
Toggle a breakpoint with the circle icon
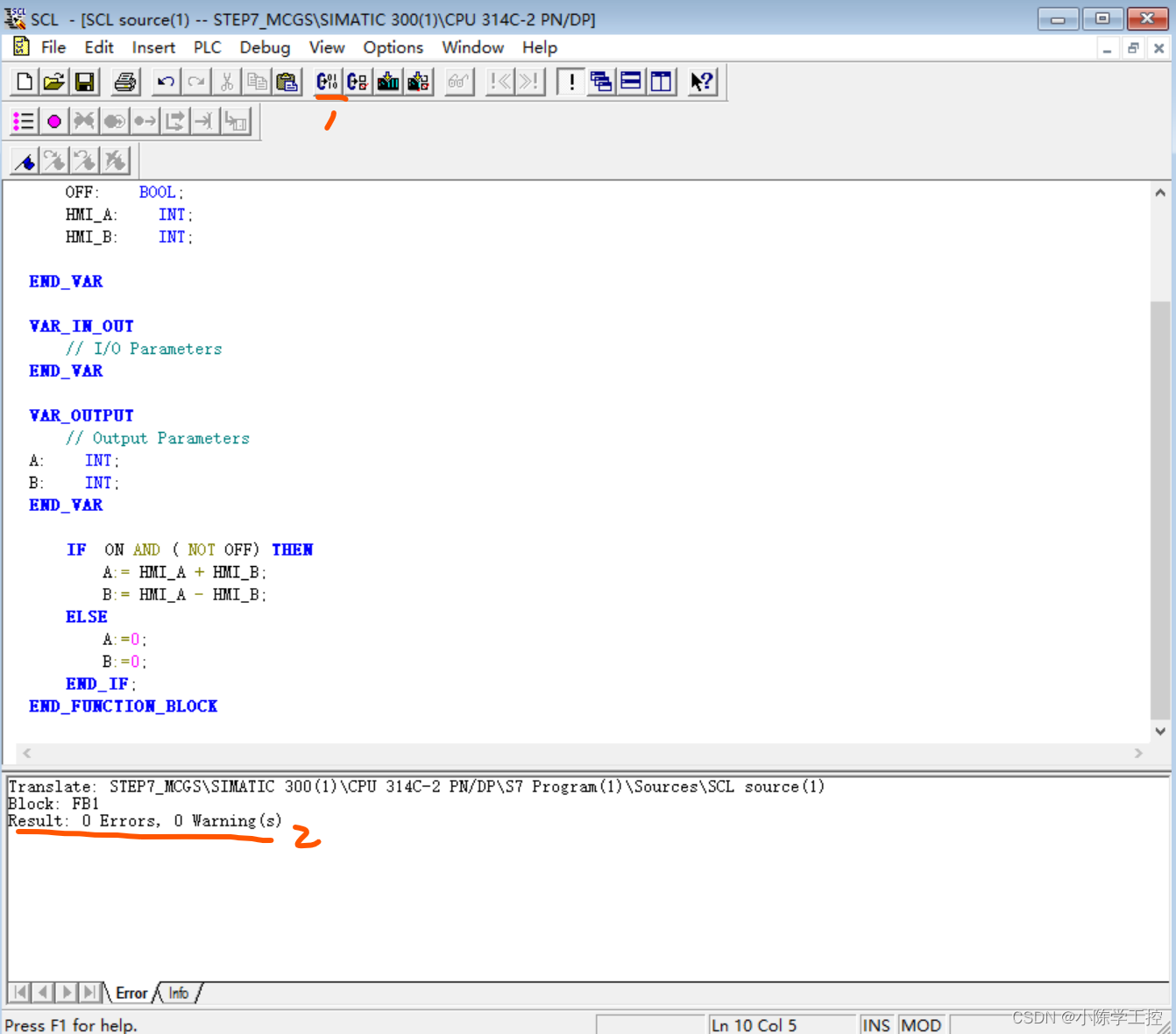click(x=53, y=120)
